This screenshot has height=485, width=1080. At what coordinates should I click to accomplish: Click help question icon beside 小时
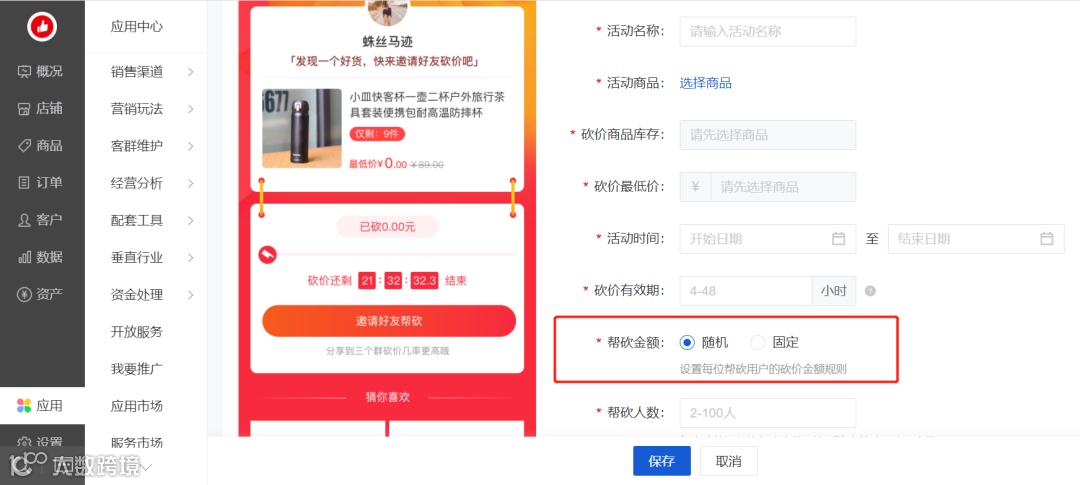(x=870, y=291)
